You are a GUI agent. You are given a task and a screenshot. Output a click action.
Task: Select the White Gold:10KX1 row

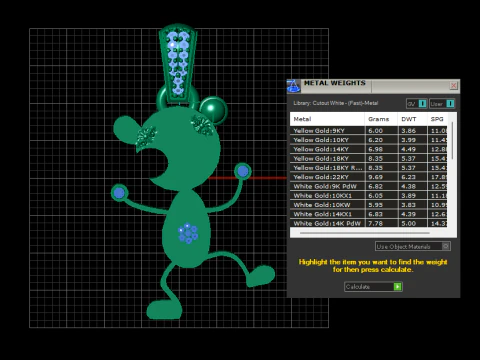tap(368, 196)
